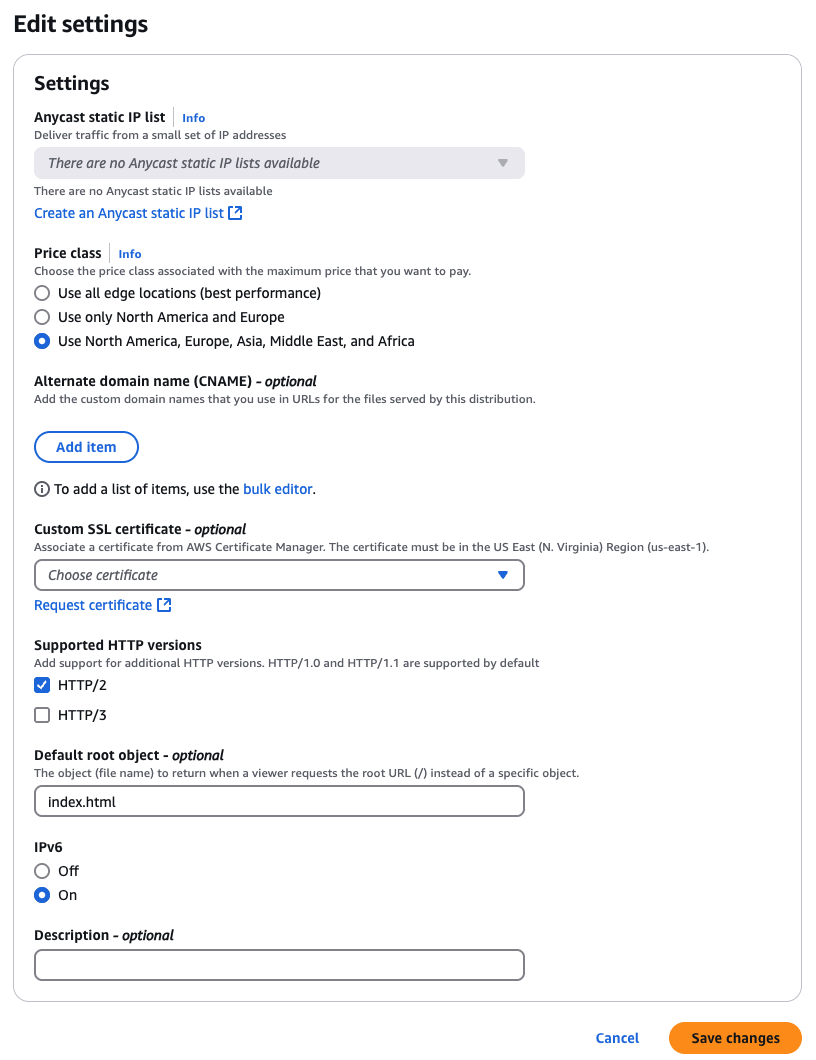This screenshot has width=816, height=1060.
Task: Click the Request certificate link
Action: 93,605
